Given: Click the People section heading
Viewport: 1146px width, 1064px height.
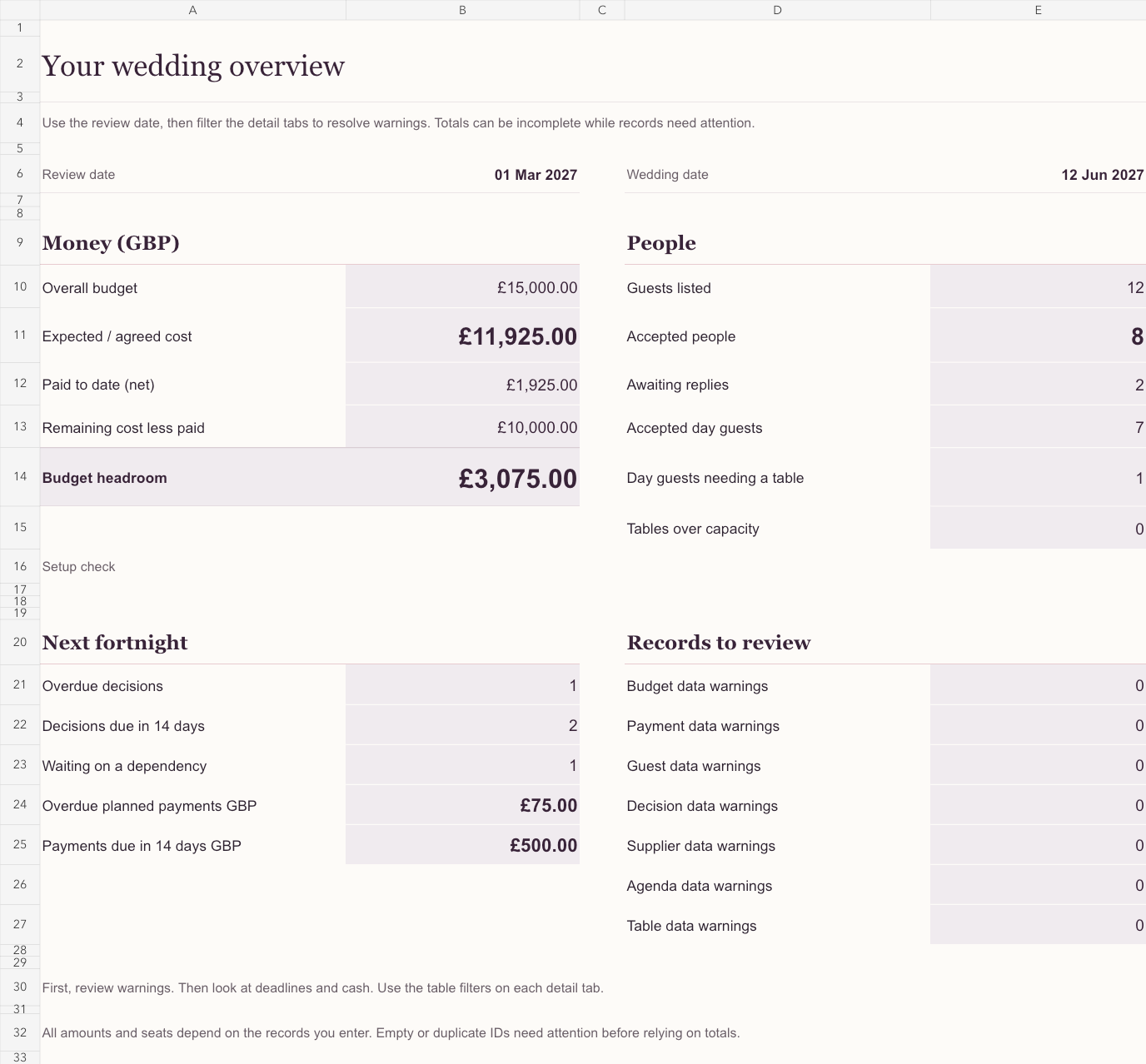Looking at the screenshot, I should pyautogui.click(x=661, y=243).
